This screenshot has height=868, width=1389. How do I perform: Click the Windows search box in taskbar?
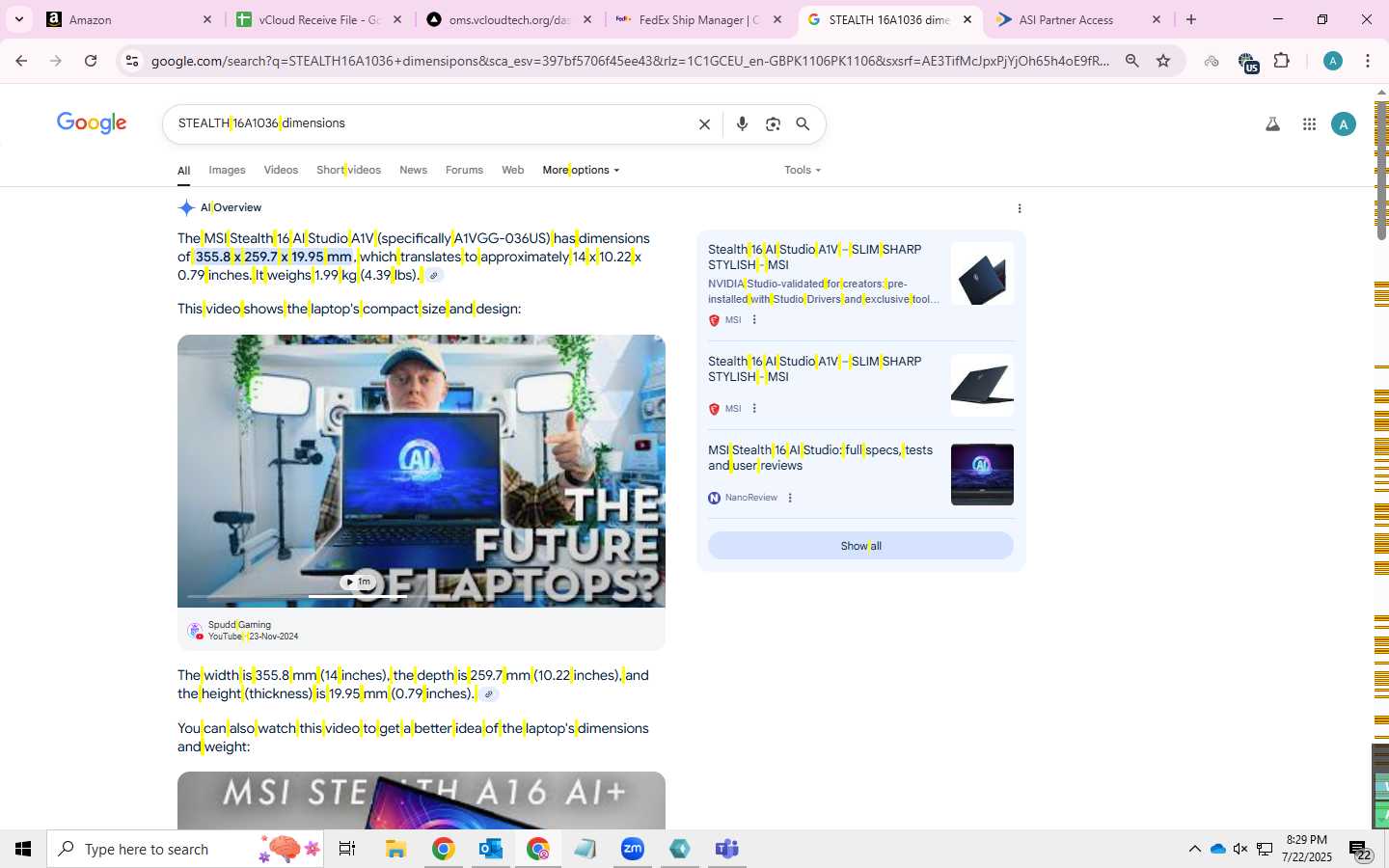pyautogui.click(x=185, y=849)
